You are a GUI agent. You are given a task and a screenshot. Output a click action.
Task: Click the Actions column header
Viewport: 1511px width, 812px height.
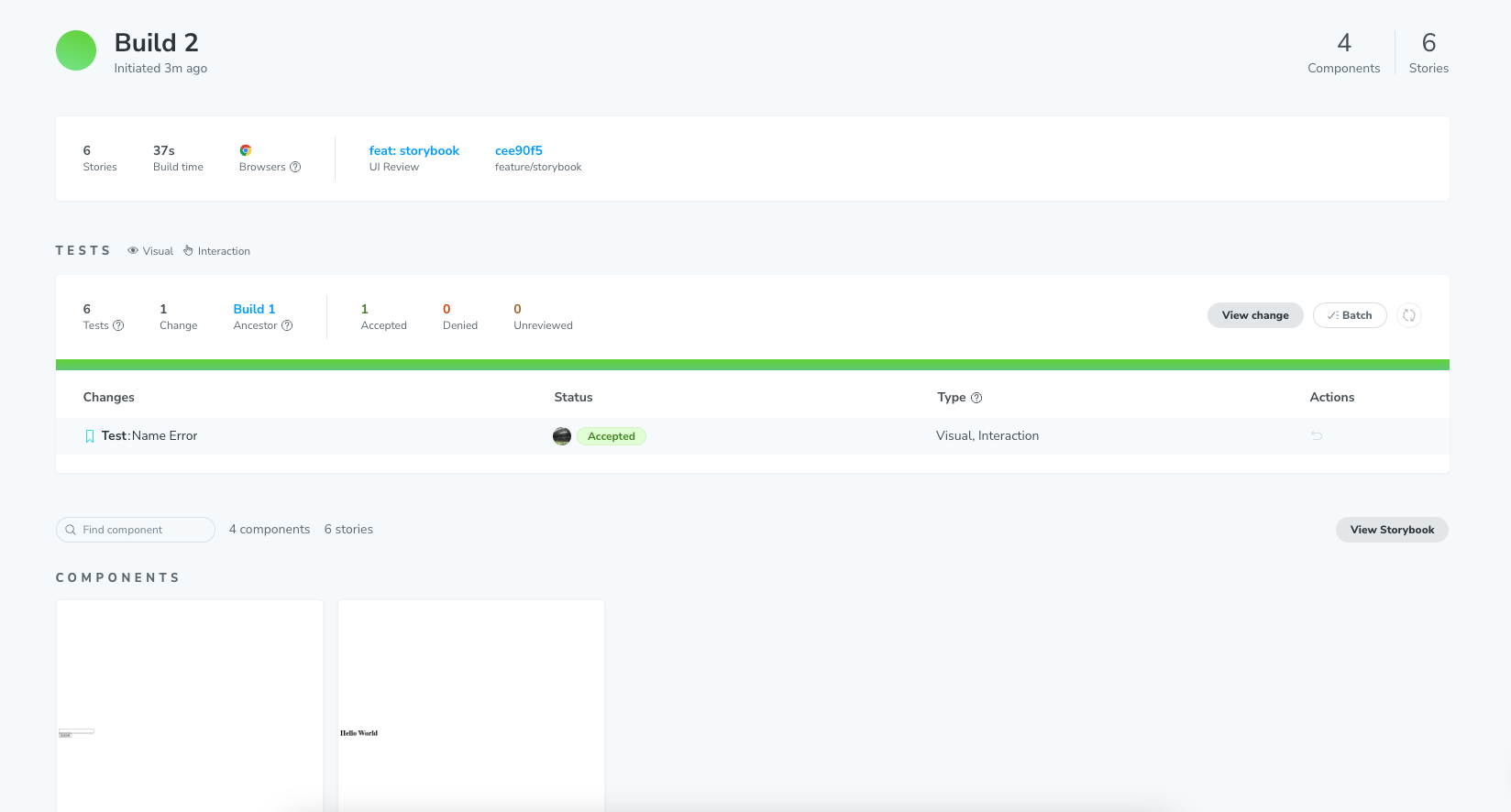coord(1331,397)
